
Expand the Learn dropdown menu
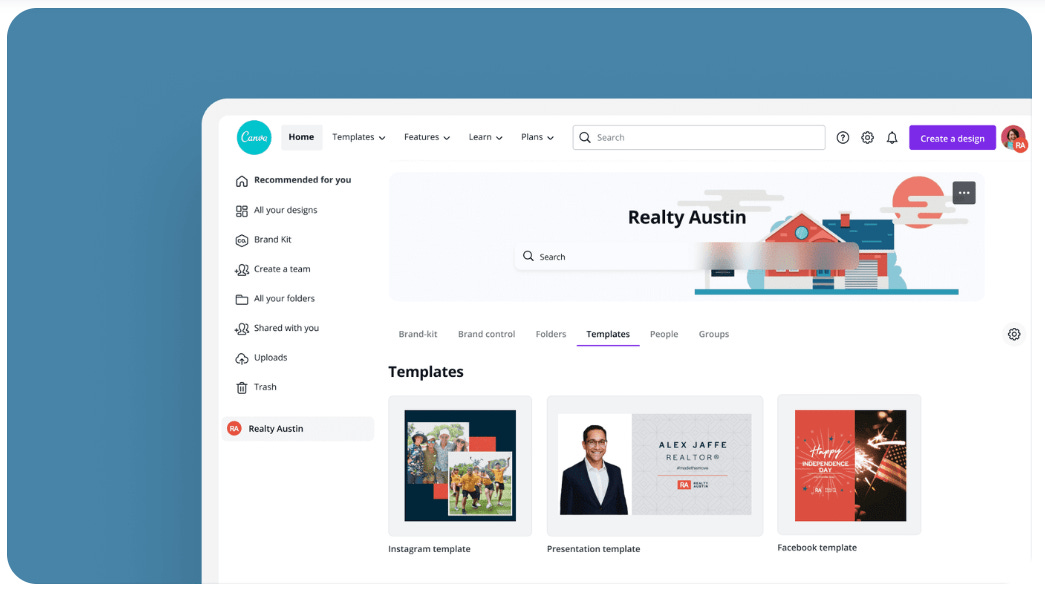pyautogui.click(x=485, y=137)
